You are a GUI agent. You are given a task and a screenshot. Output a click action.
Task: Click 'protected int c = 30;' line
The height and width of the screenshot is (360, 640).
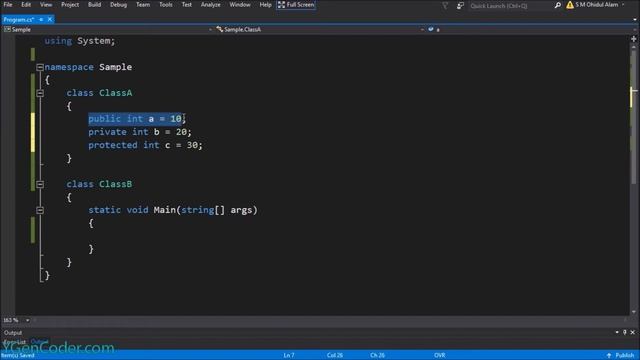[145, 145]
